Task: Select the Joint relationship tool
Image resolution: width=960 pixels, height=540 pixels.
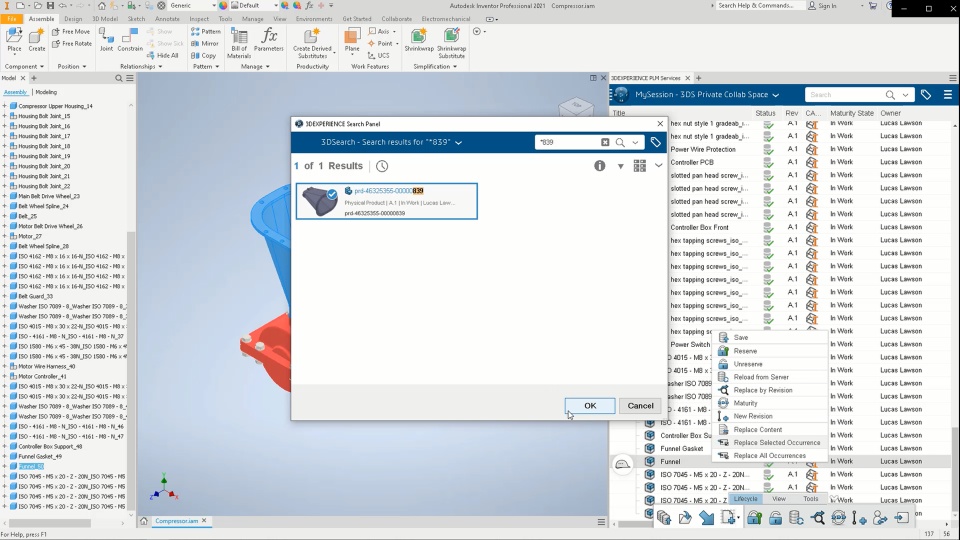Action: [107, 40]
